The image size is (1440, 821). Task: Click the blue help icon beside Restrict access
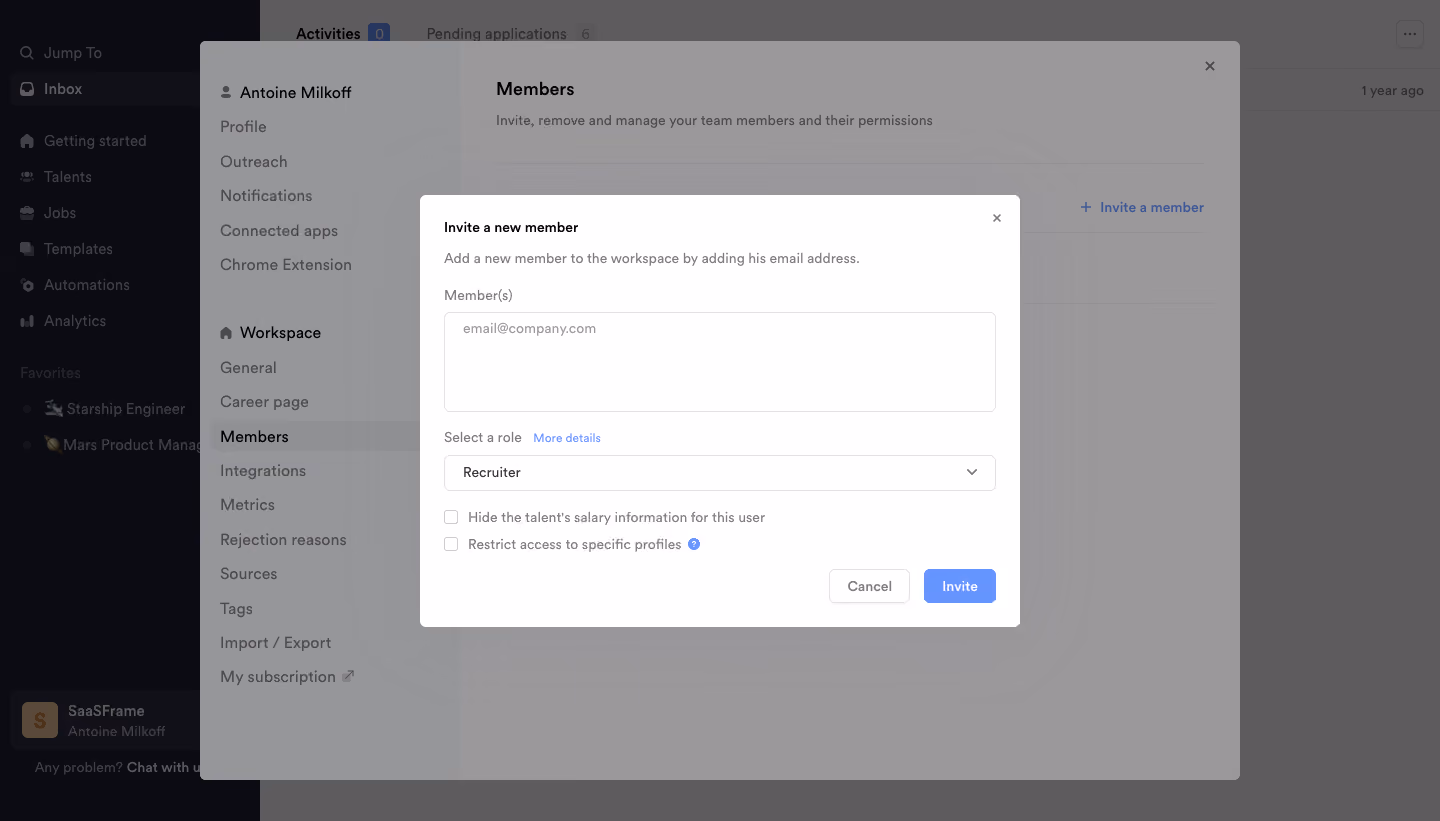coord(694,544)
